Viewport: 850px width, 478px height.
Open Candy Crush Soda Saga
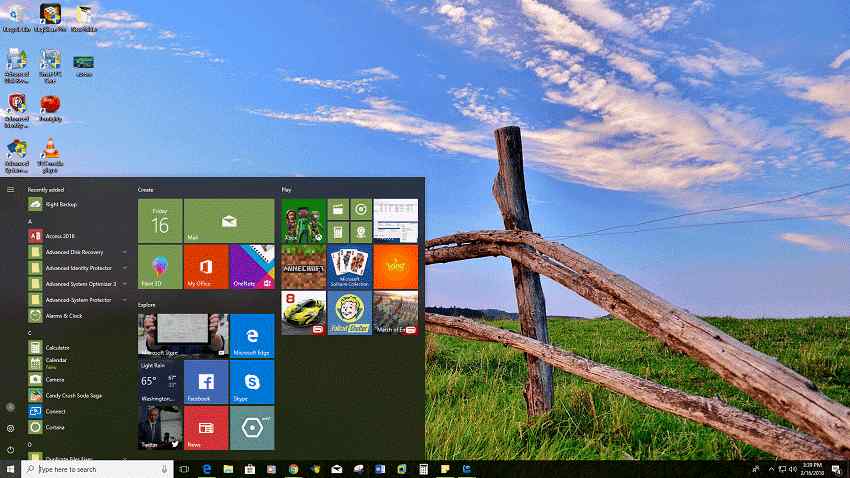(76, 395)
